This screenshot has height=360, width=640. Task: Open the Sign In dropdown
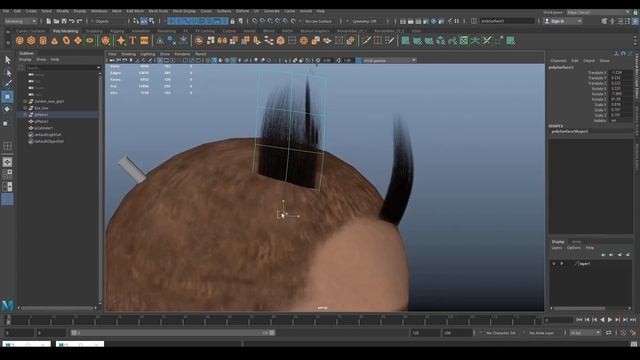(563, 21)
